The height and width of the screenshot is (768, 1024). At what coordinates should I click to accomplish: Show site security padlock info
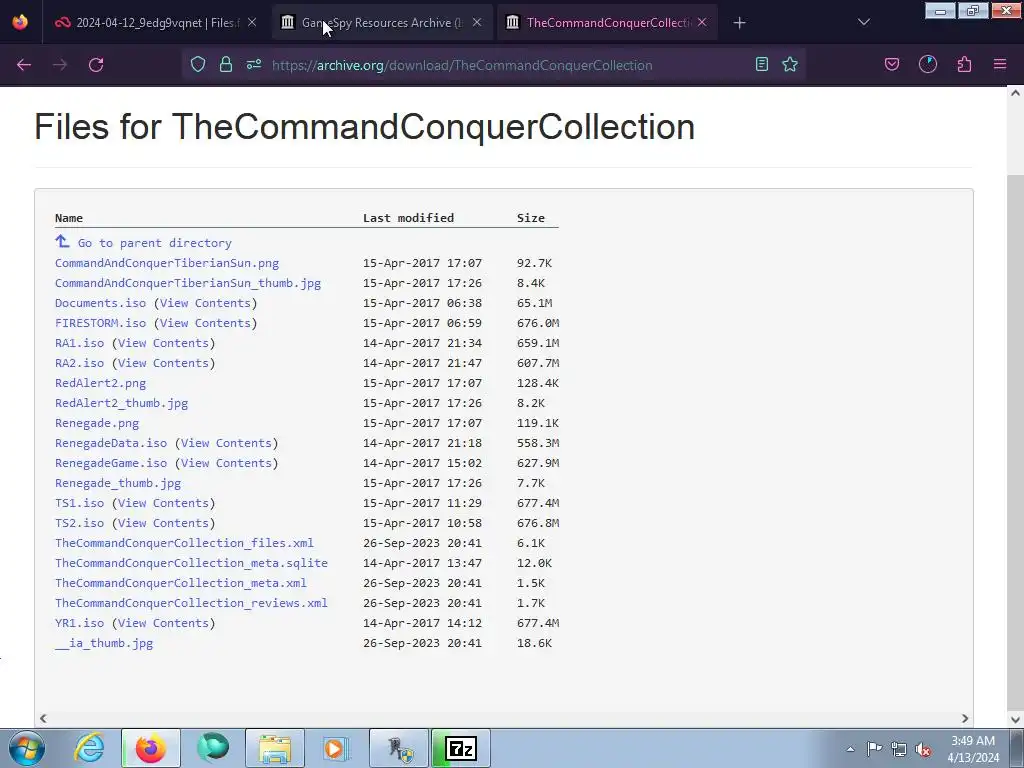[226, 64]
